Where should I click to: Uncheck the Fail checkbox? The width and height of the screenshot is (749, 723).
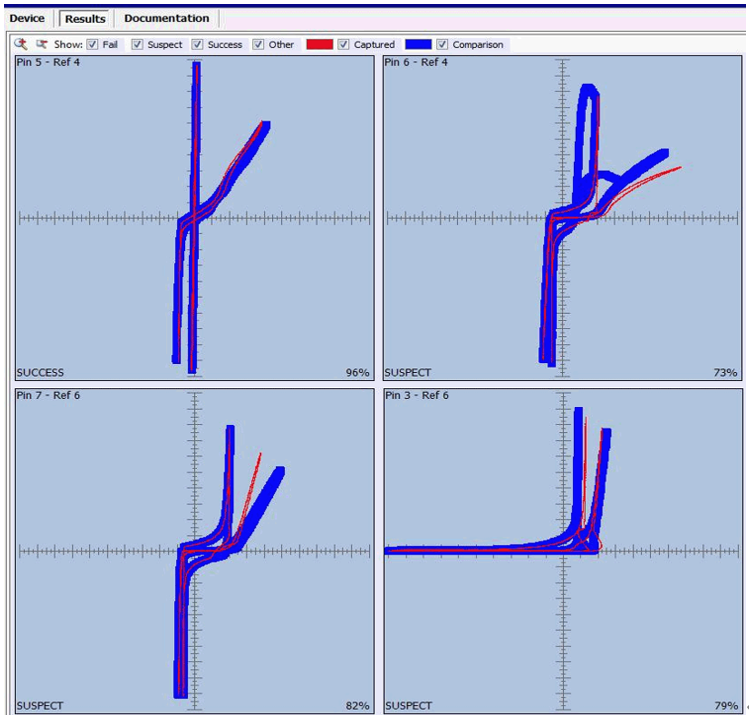(93, 45)
